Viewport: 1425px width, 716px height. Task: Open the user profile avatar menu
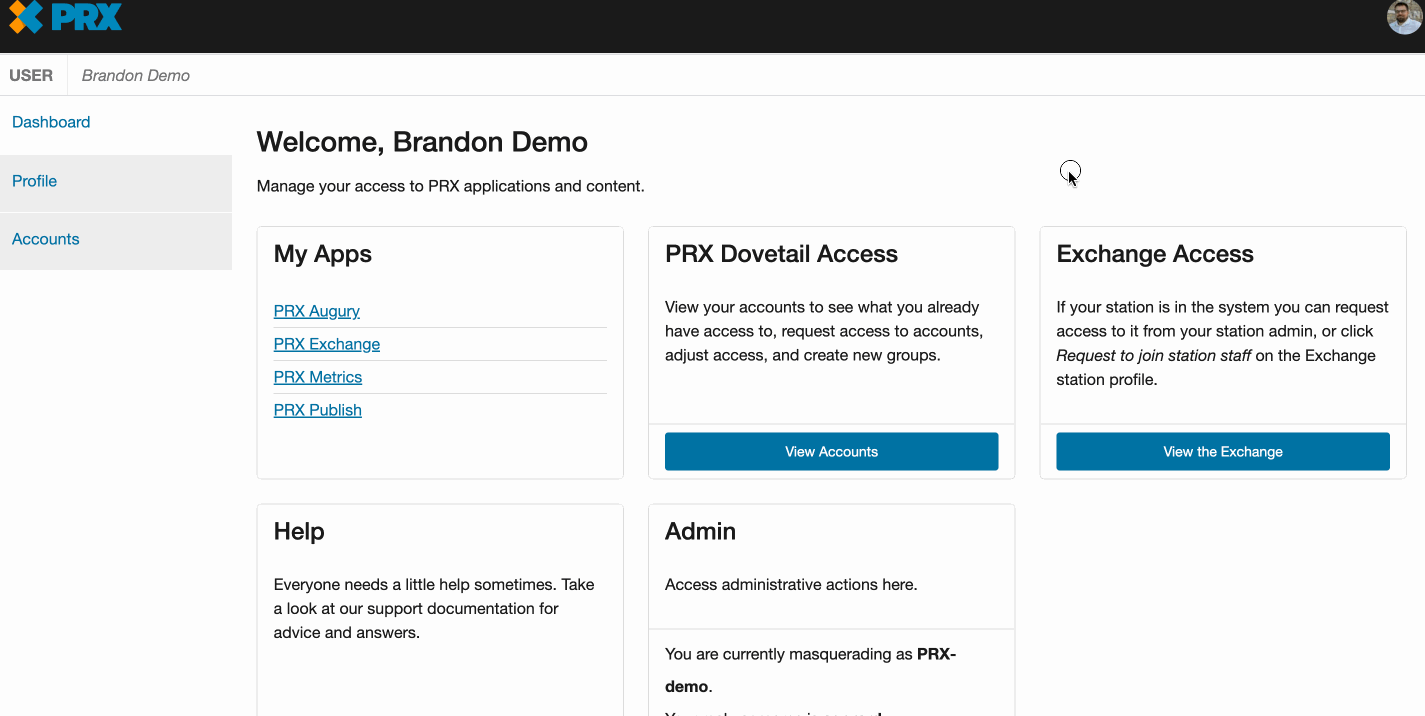point(1404,18)
